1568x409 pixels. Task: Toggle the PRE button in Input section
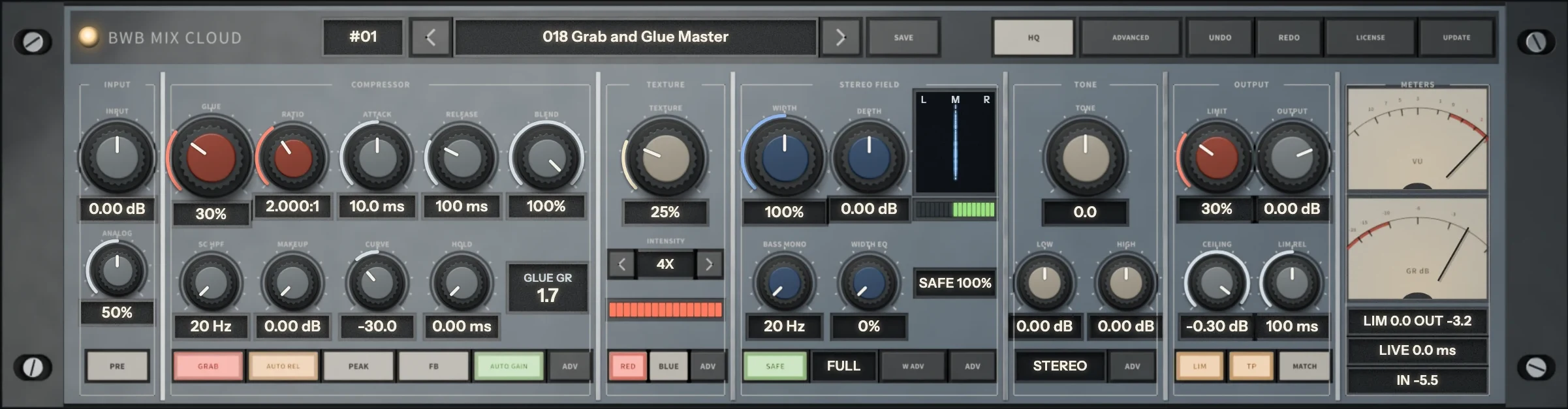tap(118, 366)
